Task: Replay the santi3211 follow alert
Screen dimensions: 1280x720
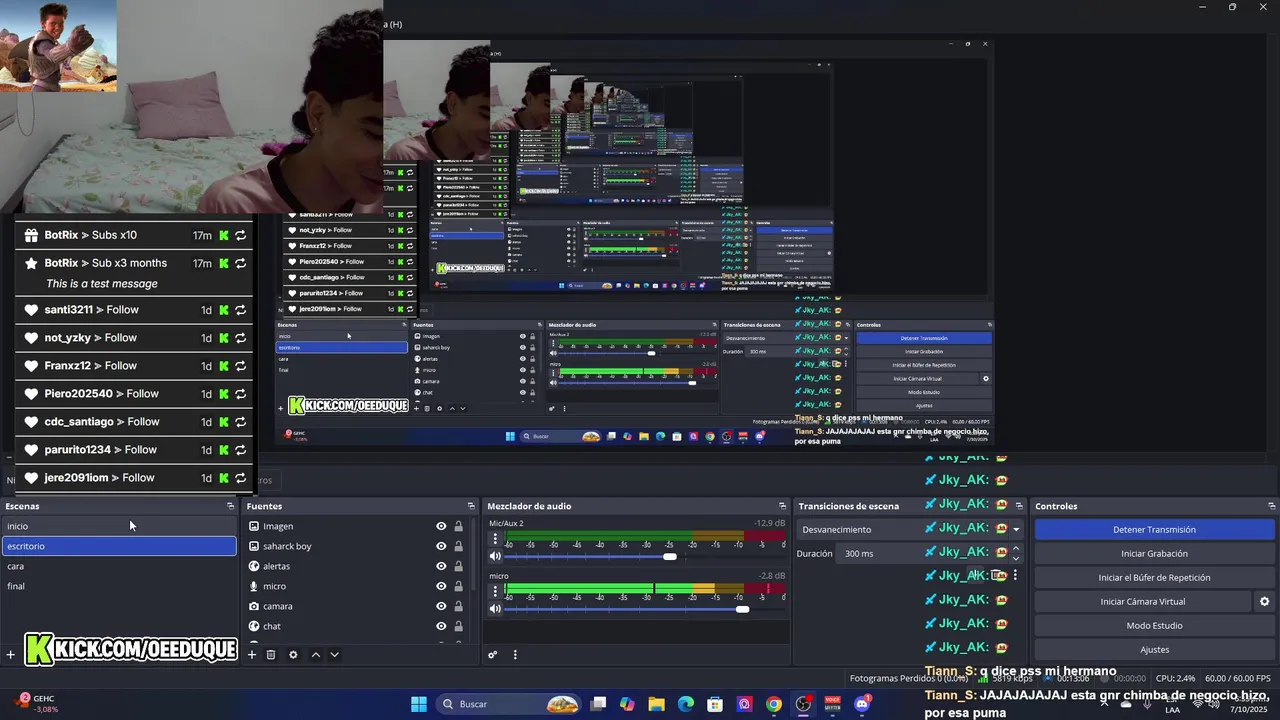Action: [x=241, y=310]
